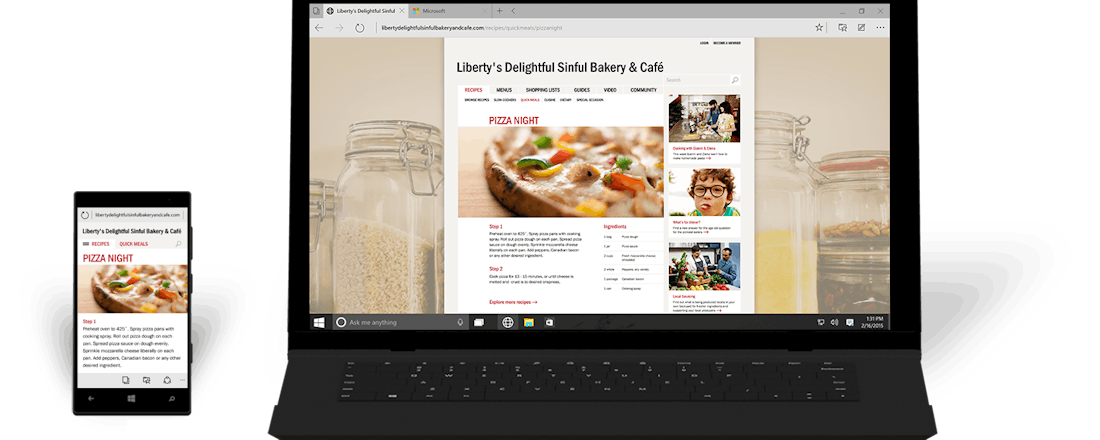Image resolution: width=1100 pixels, height=440 pixels.
Task: Tap the phone Windows Start key
Action: [x=131, y=399]
